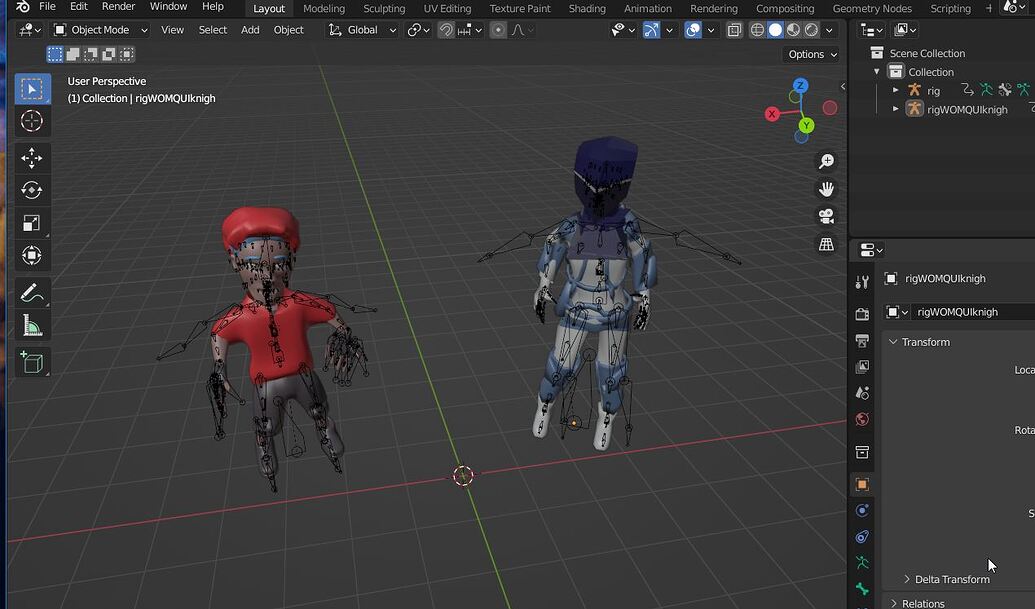Open the Render properties tab

[862, 314]
